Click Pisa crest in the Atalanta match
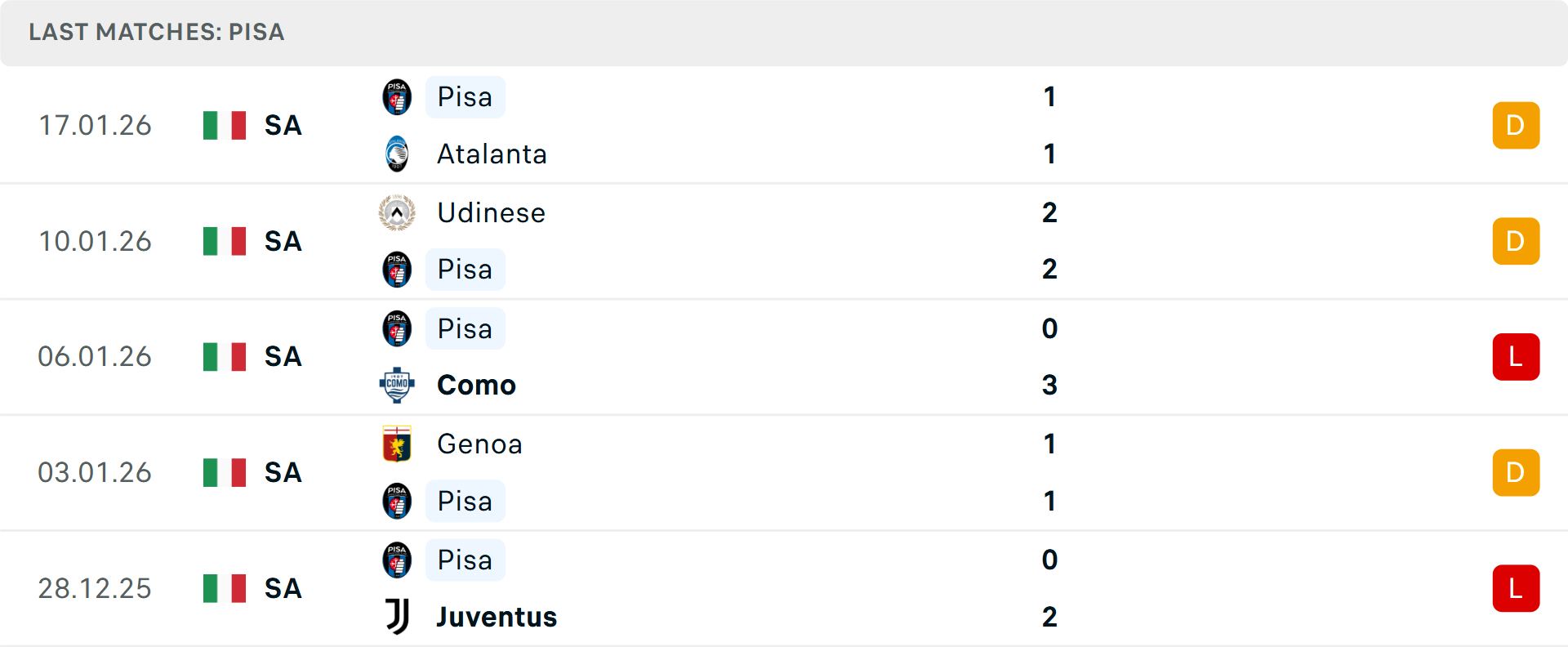The width and height of the screenshot is (1568, 647). click(x=397, y=97)
